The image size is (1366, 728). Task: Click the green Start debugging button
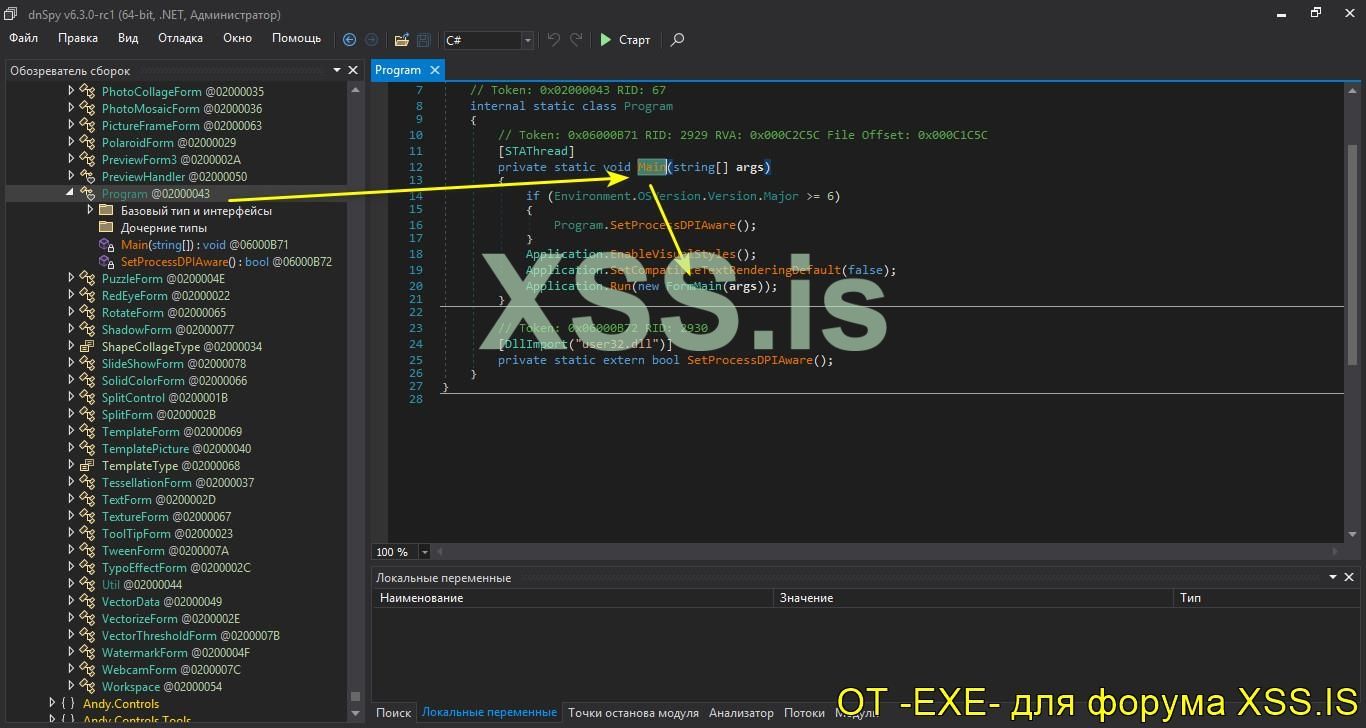(x=624, y=40)
